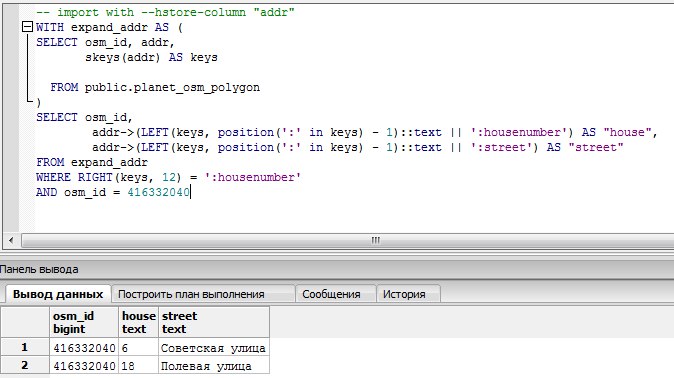The height and width of the screenshot is (378, 674).
Task: Click the Советская улица cell
Action: pos(214,347)
